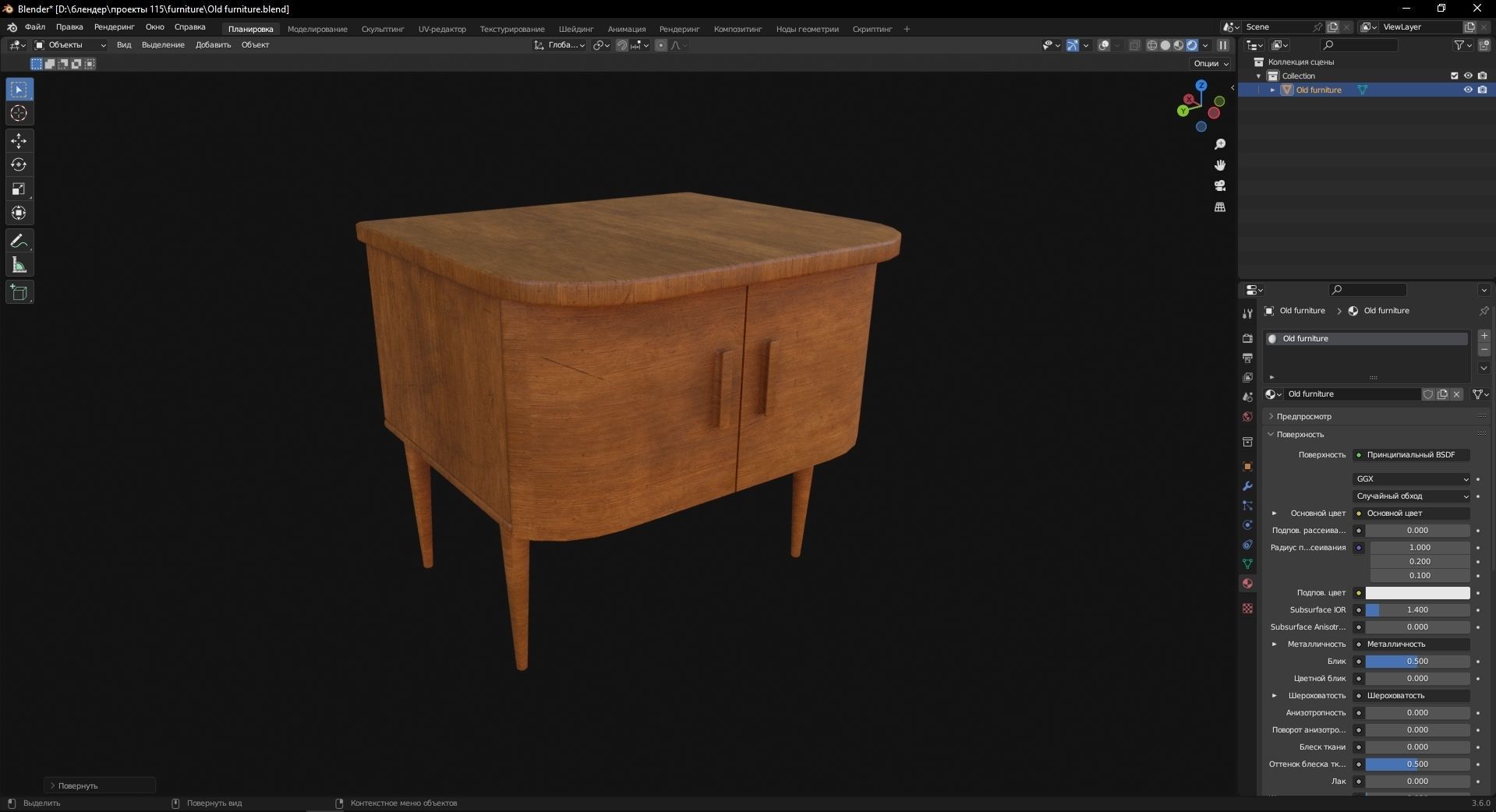The image size is (1496, 812).
Task: Select the Scale tool
Action: (x=19, y=189)
